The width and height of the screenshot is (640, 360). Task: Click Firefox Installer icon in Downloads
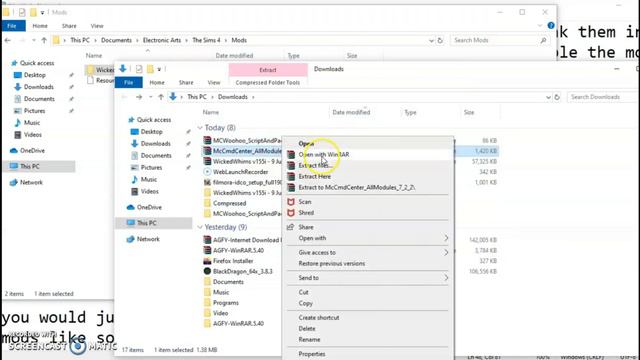click(207, 261)
